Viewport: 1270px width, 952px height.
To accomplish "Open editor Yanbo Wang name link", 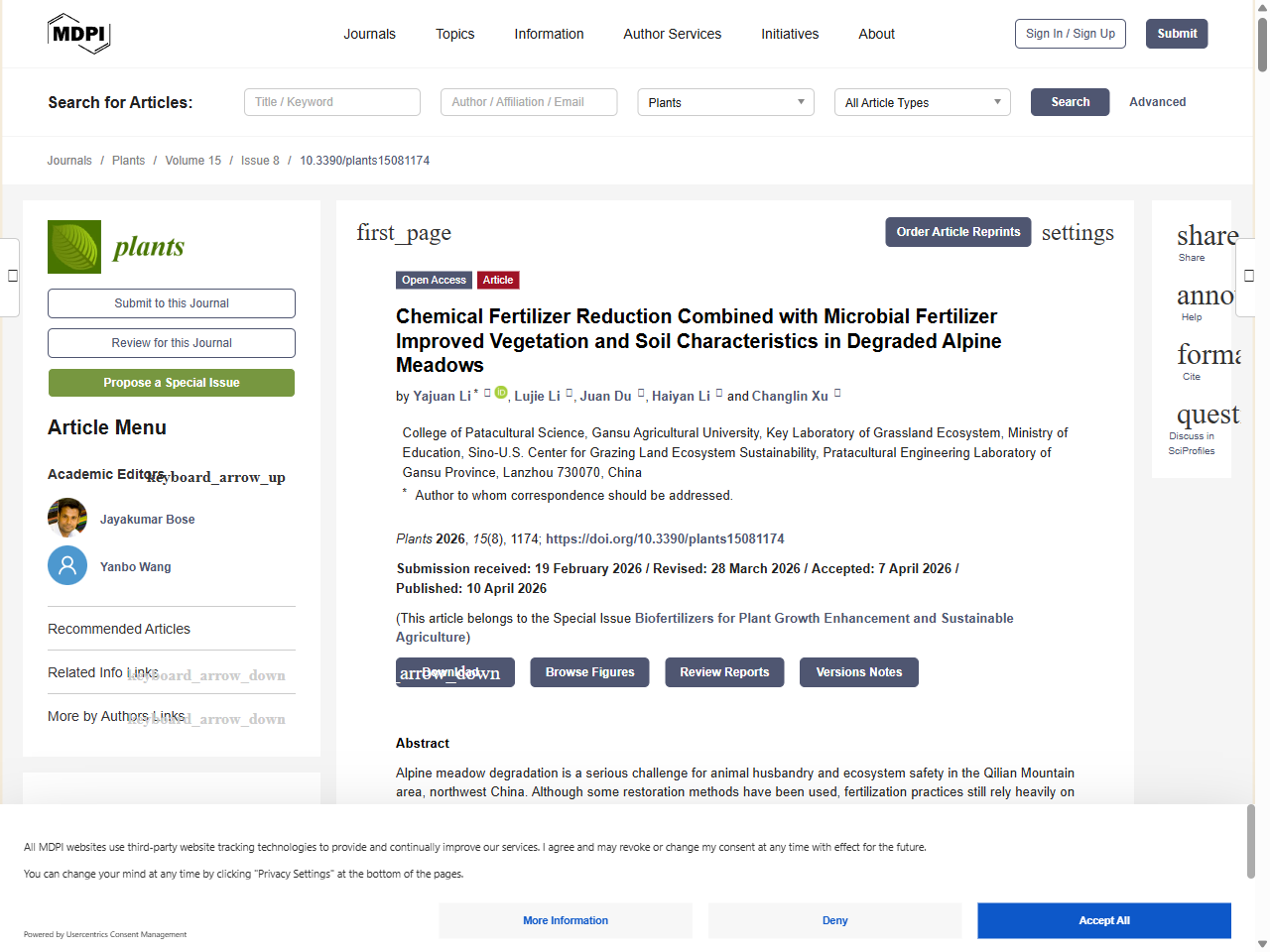I will pos(135,567).
